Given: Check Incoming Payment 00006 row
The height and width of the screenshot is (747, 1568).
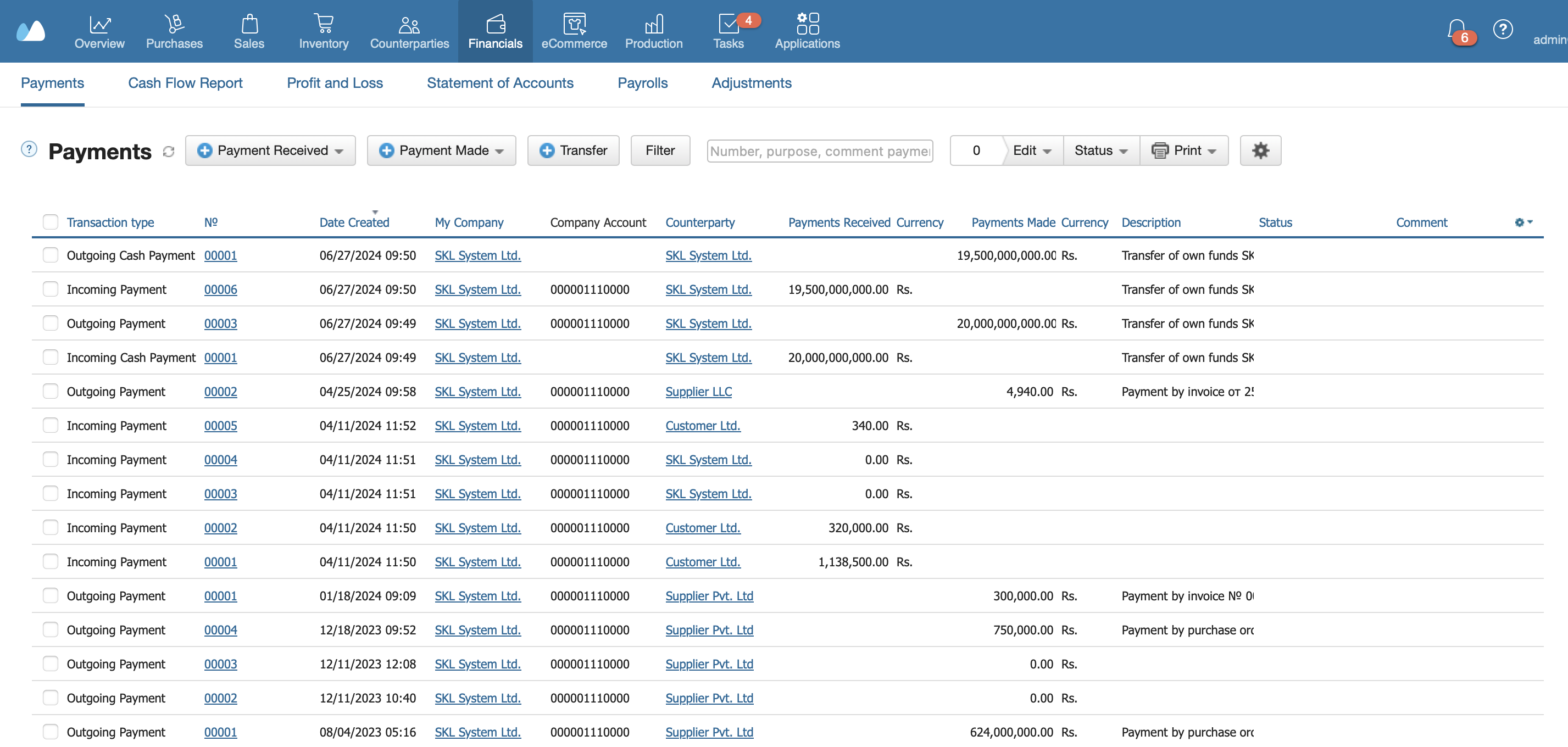Looking at the screenshot, I should [x=51, y=289].
